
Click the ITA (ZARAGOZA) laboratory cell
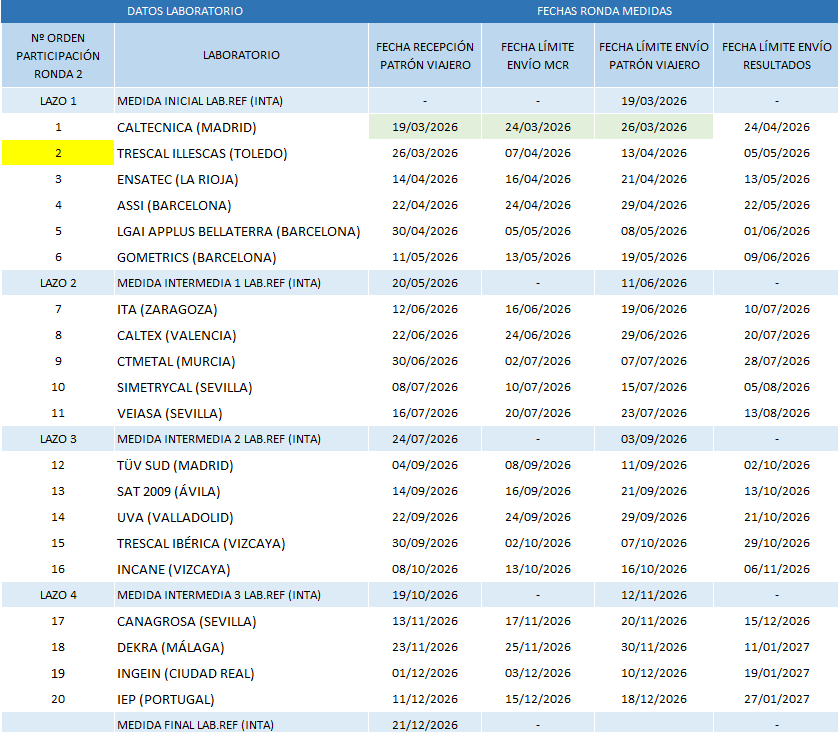coord(165,309)
